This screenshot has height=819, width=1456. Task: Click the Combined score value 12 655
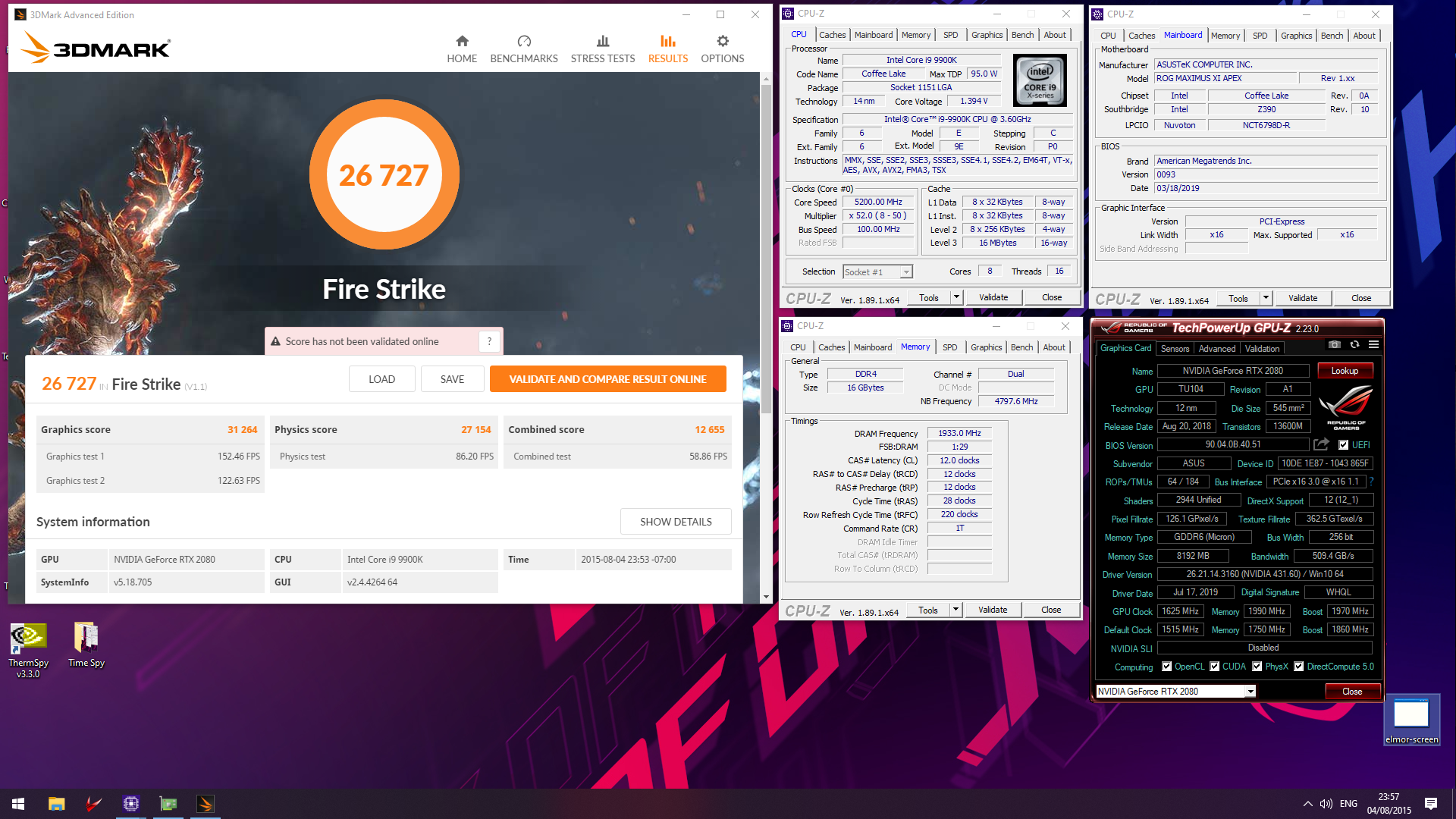click(710, 429)
